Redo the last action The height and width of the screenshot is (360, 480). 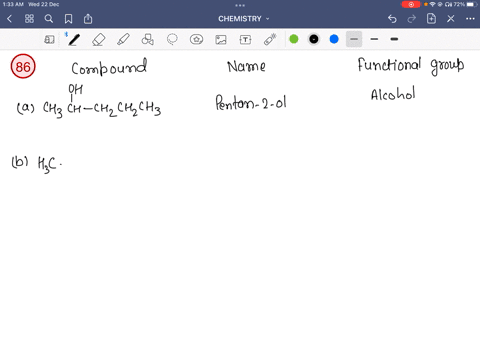[x=412, y=19]
